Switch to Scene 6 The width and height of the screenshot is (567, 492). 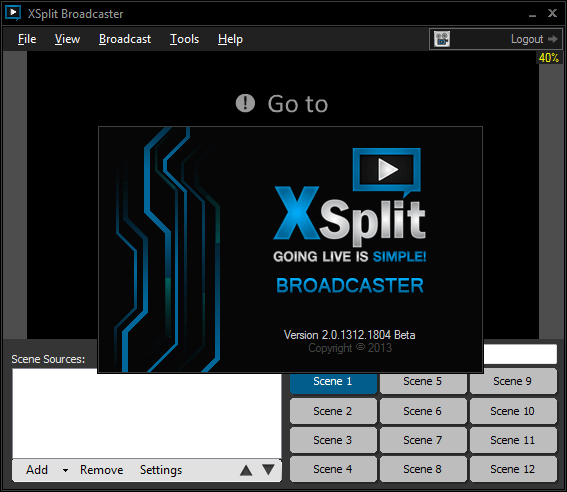tap(423, 411)
